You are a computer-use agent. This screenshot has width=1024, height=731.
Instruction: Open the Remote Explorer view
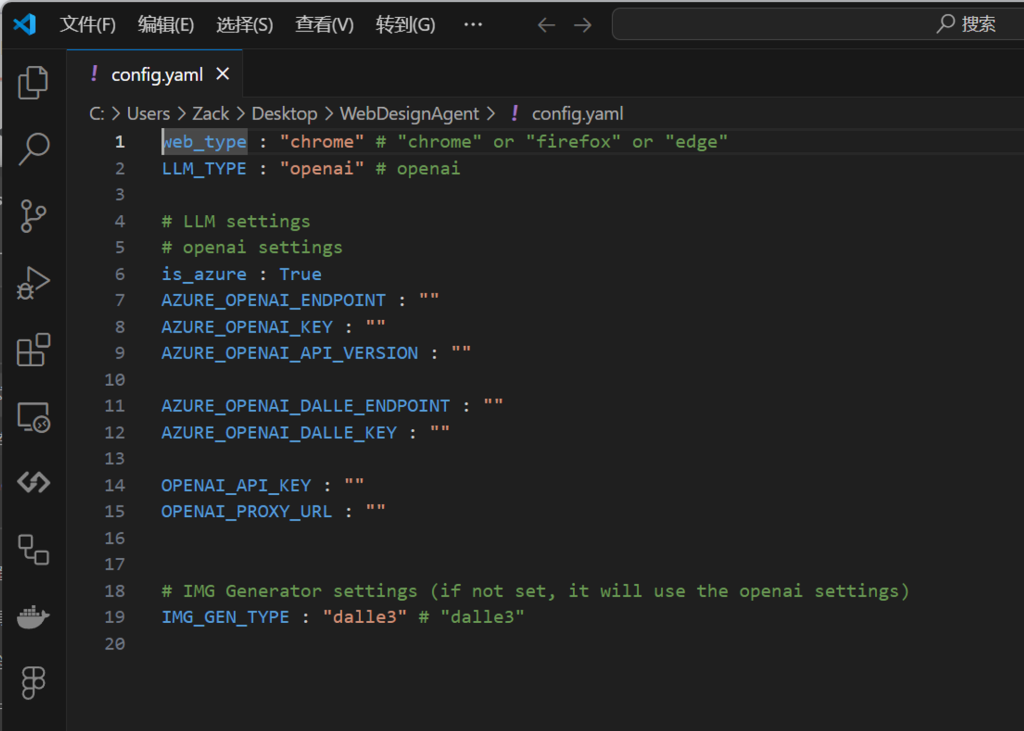point(33,417)
